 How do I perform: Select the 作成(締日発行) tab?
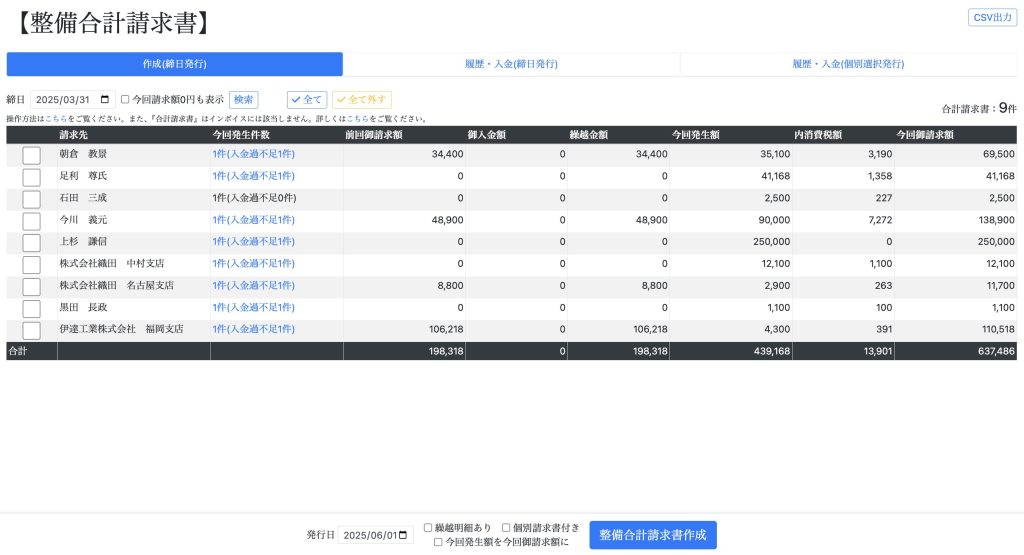coord(174,64)
